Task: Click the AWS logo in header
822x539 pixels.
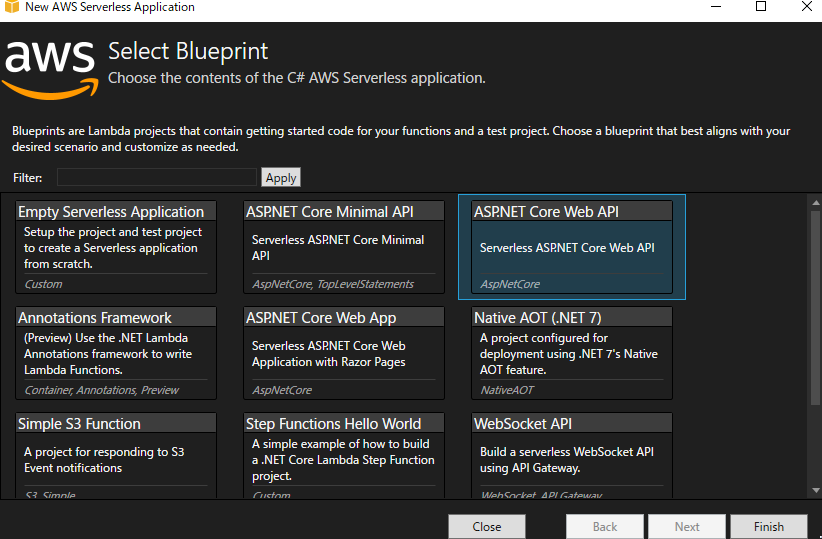Action: click(x=50, y=70)
